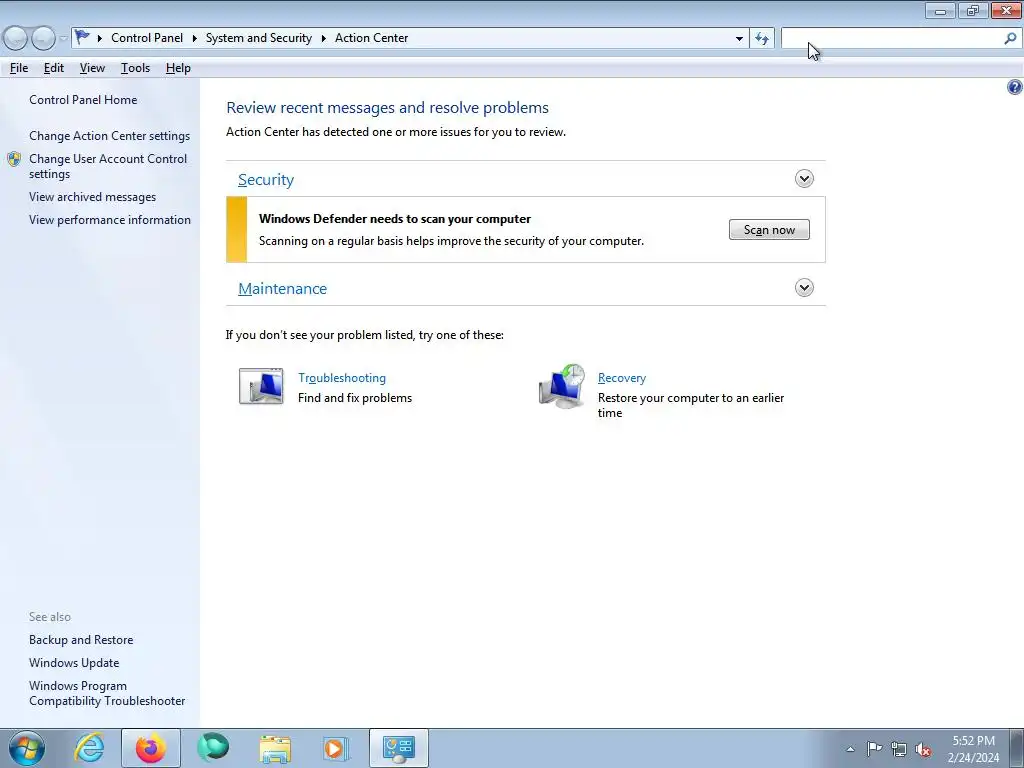The image size is (1024, 768).
Task: Click the refresh button beside the address bar
Action: tap(761, 39)
